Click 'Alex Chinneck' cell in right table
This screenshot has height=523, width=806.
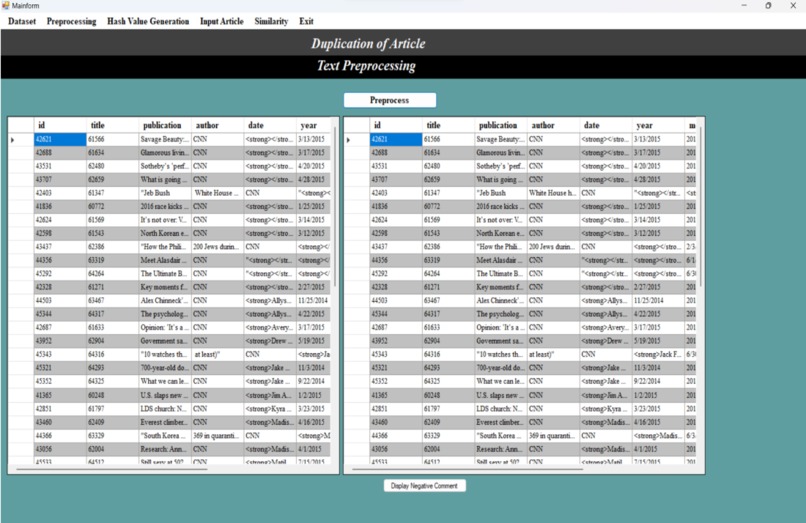501,300
